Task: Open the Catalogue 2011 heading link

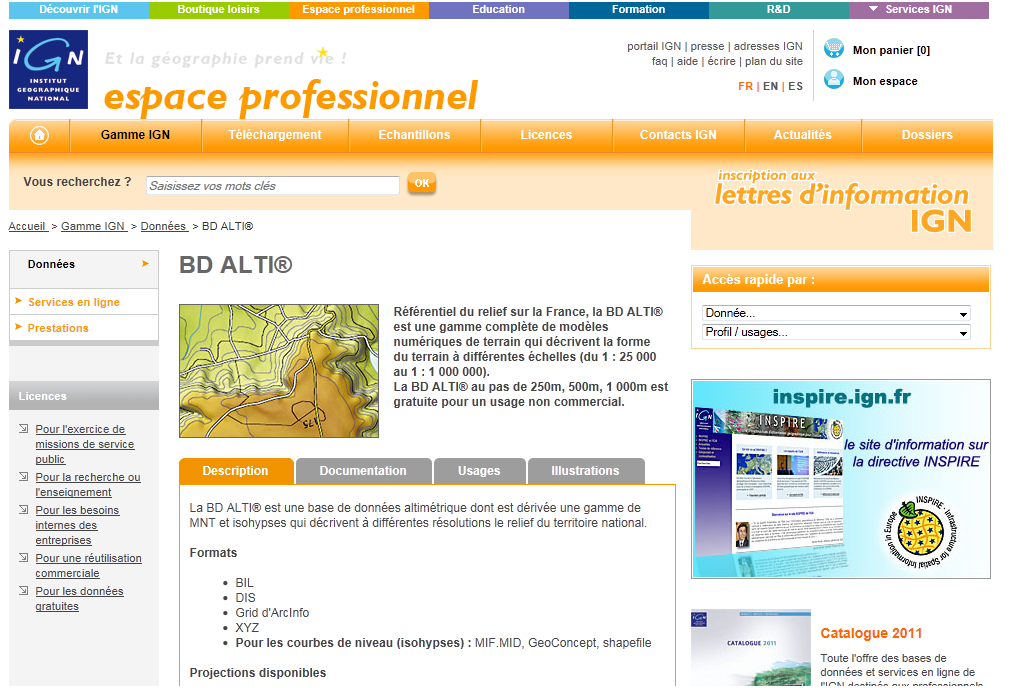Action: tap(871, 633)
